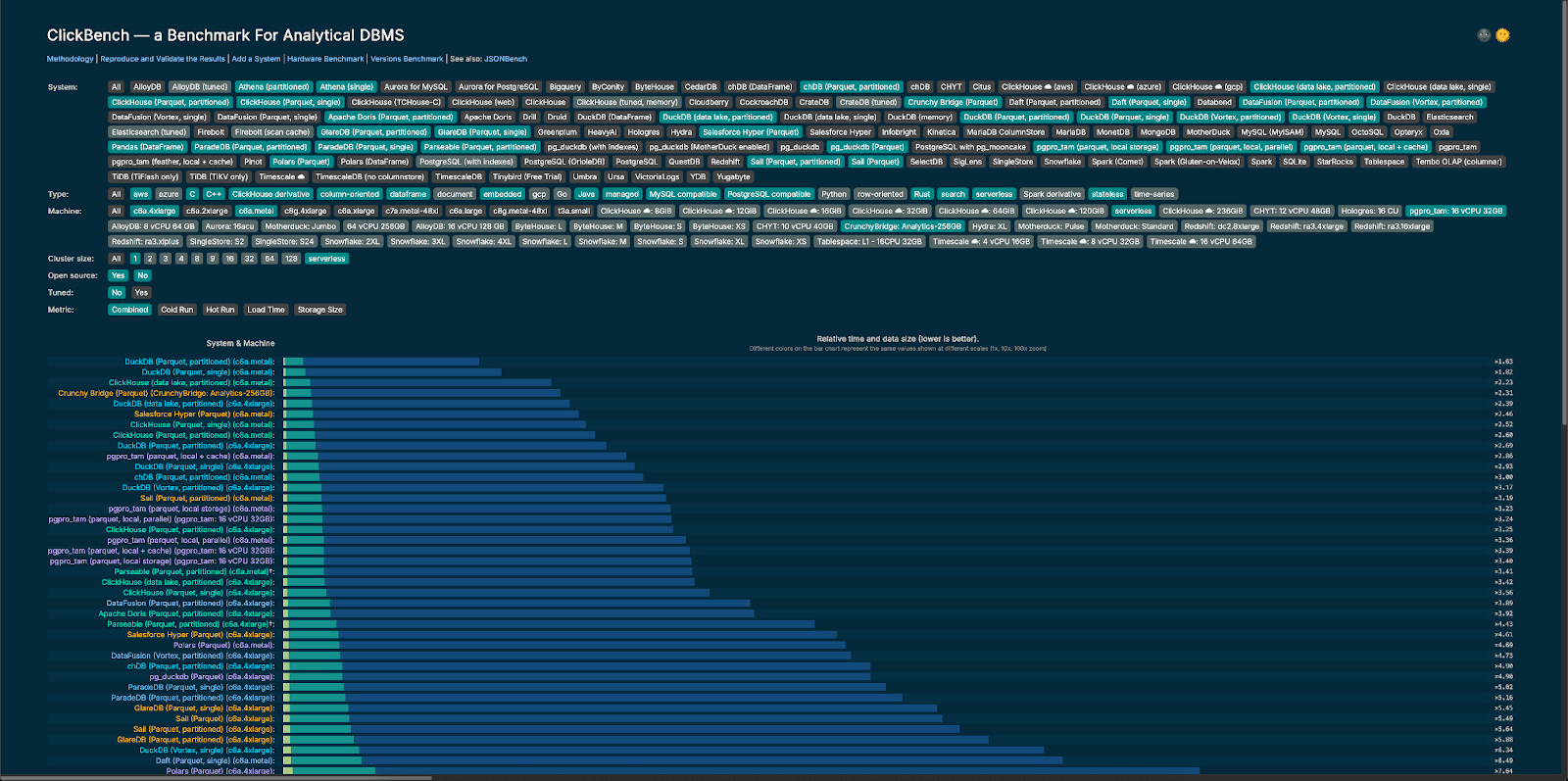
Task: Enable the 'Snowflake: 2XL' machine filter
Action: point(352,241)
